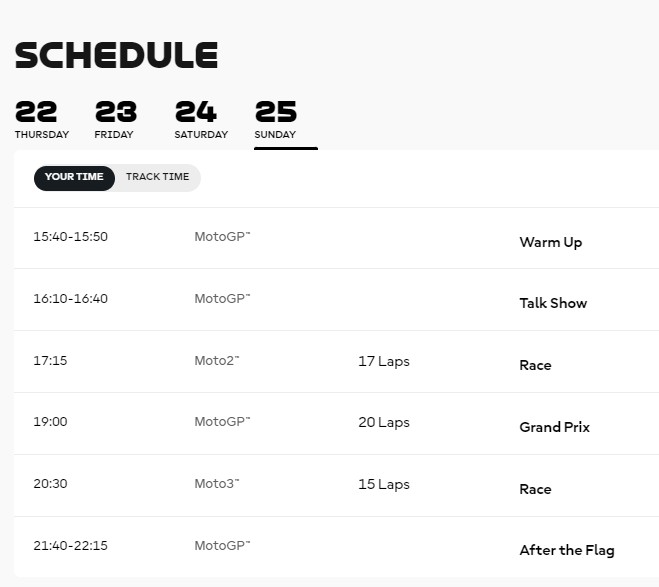Select the MotoGP Grand Prix event
The image size is (659, 587).
(x=554, y=427)
